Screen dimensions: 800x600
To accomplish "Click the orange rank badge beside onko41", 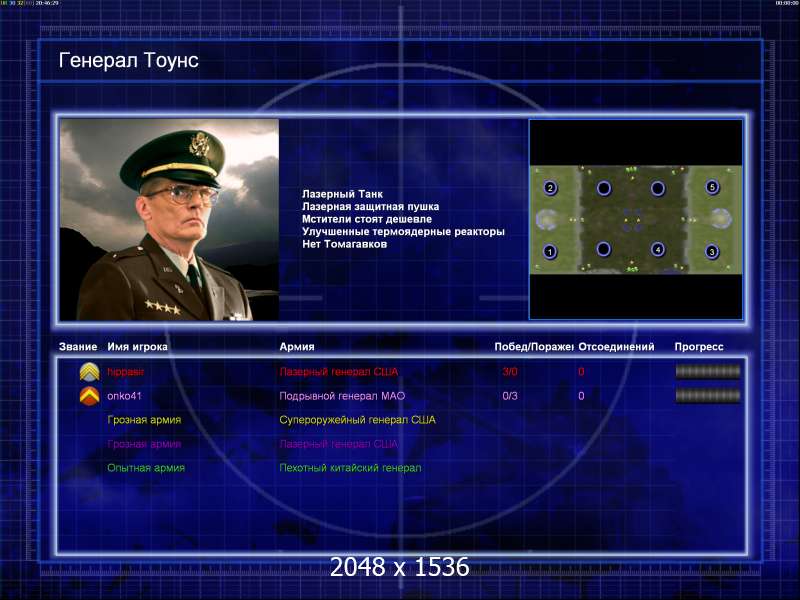I will (x=89, y=396).
